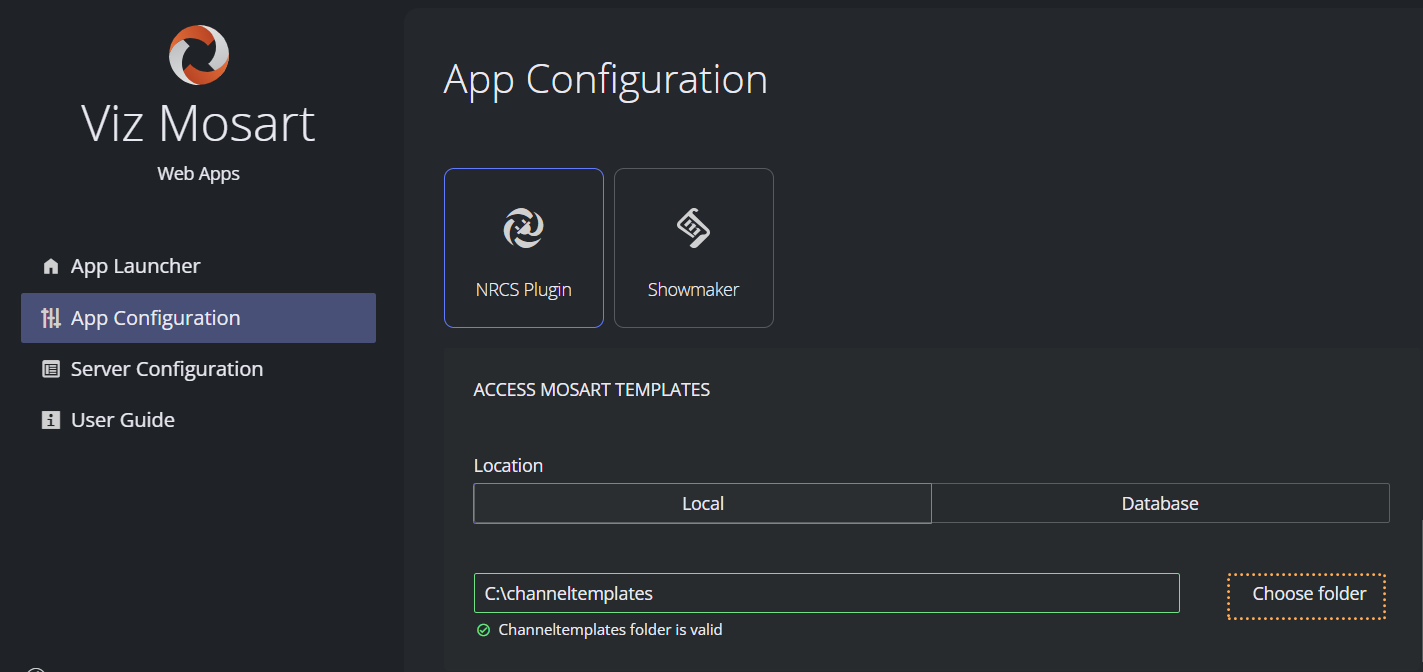Viewport: 1423px width, 672px height.
Task: Open App Launcher in sidebar
Action: click(x=198, y=266)
